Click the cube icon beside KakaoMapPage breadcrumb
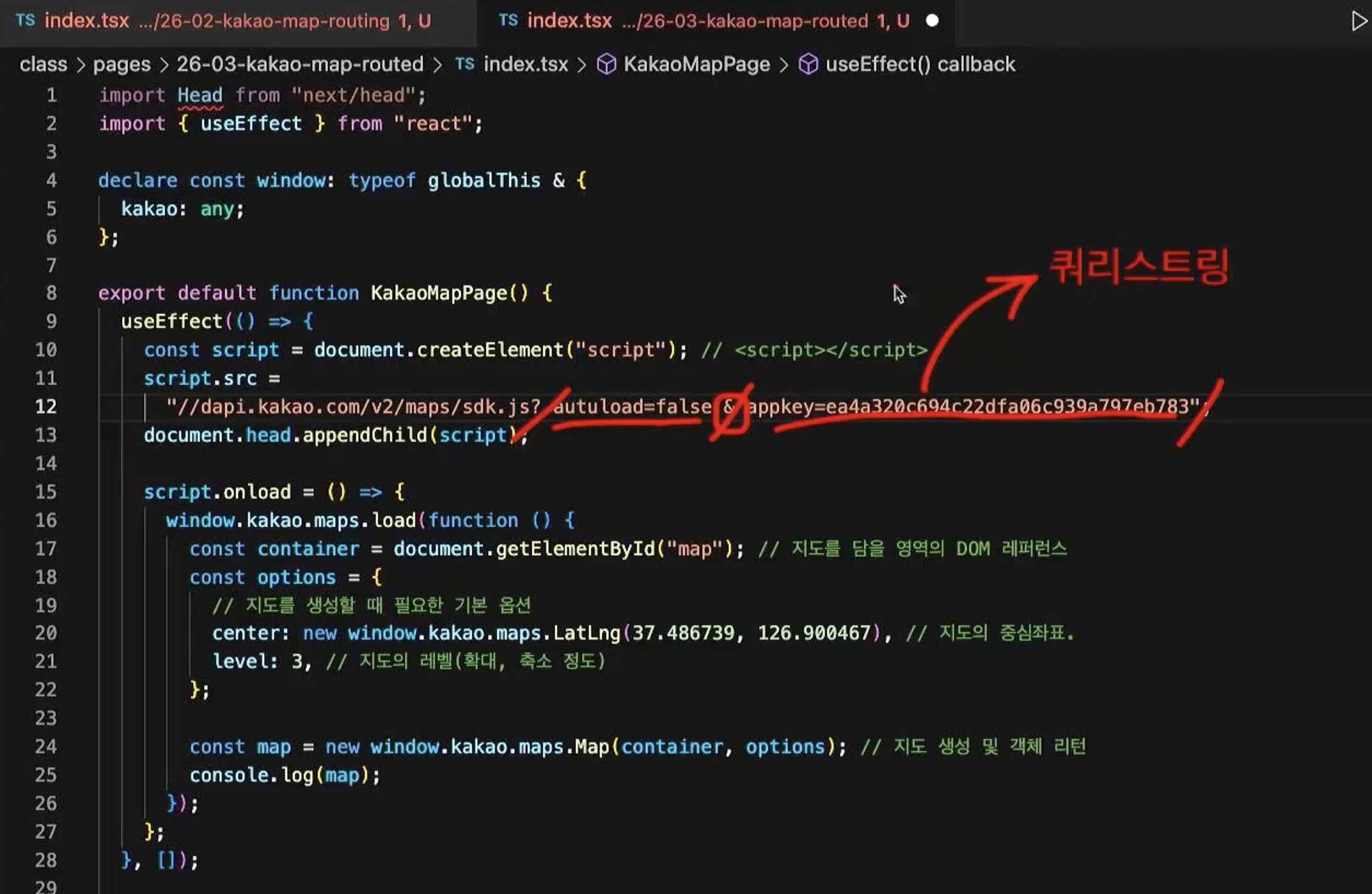The image size is (1372, 894). 606,64
